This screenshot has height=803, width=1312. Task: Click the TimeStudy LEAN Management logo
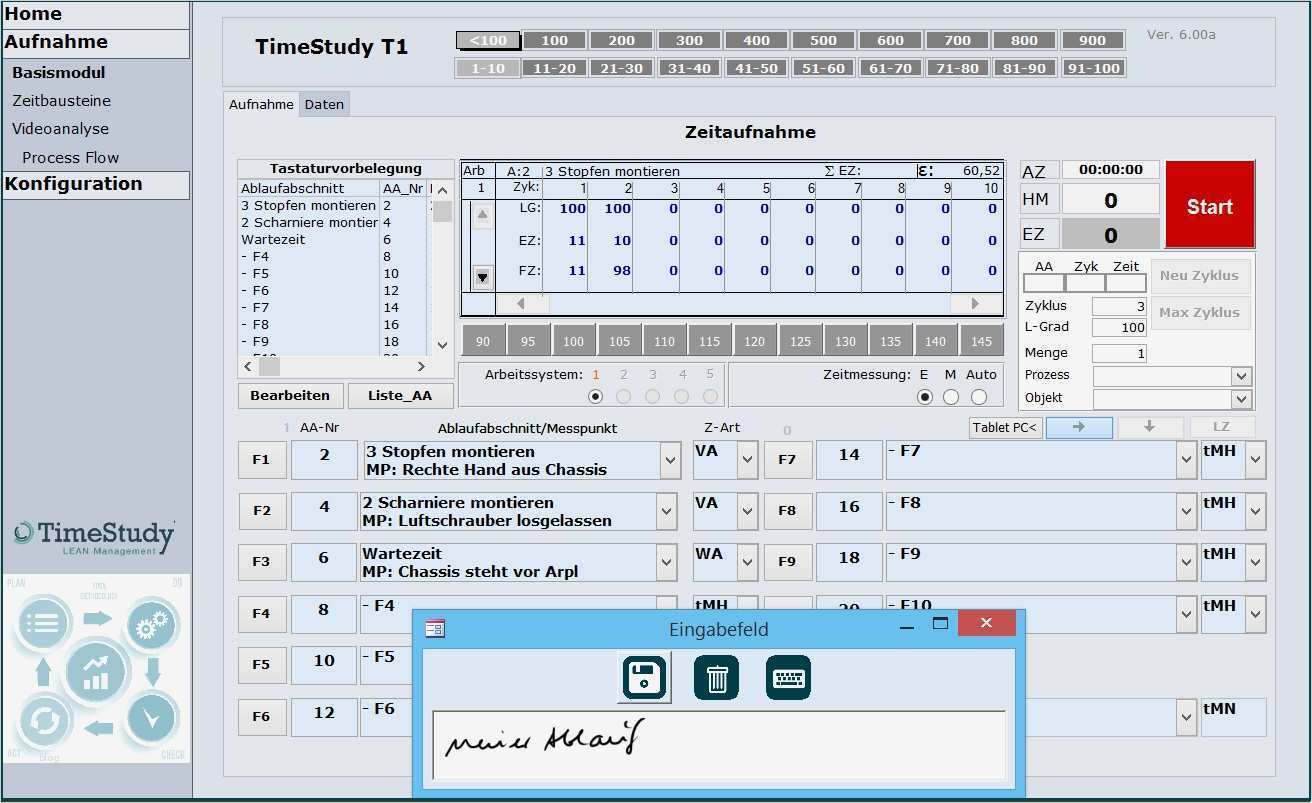(95, 537)
